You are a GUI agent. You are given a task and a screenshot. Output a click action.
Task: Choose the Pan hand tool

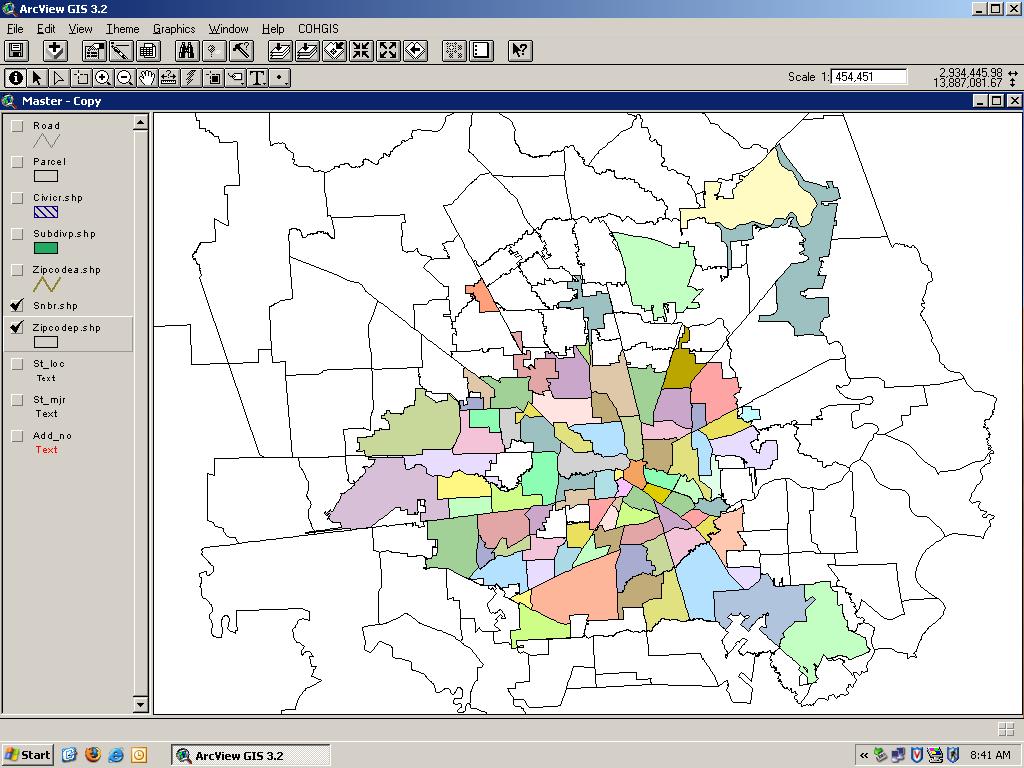point(147,78)
